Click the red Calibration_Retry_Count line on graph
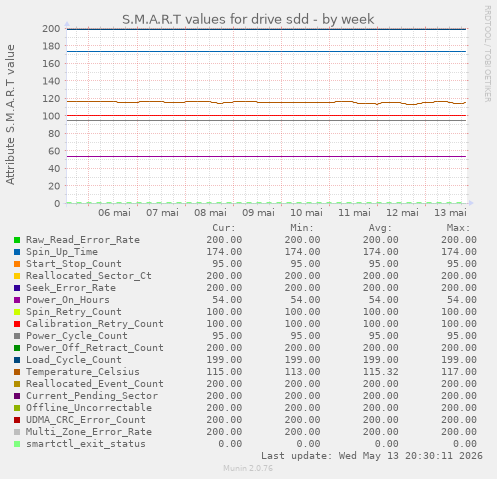Viewport: 497px width, 479px height. coord(267,116)
